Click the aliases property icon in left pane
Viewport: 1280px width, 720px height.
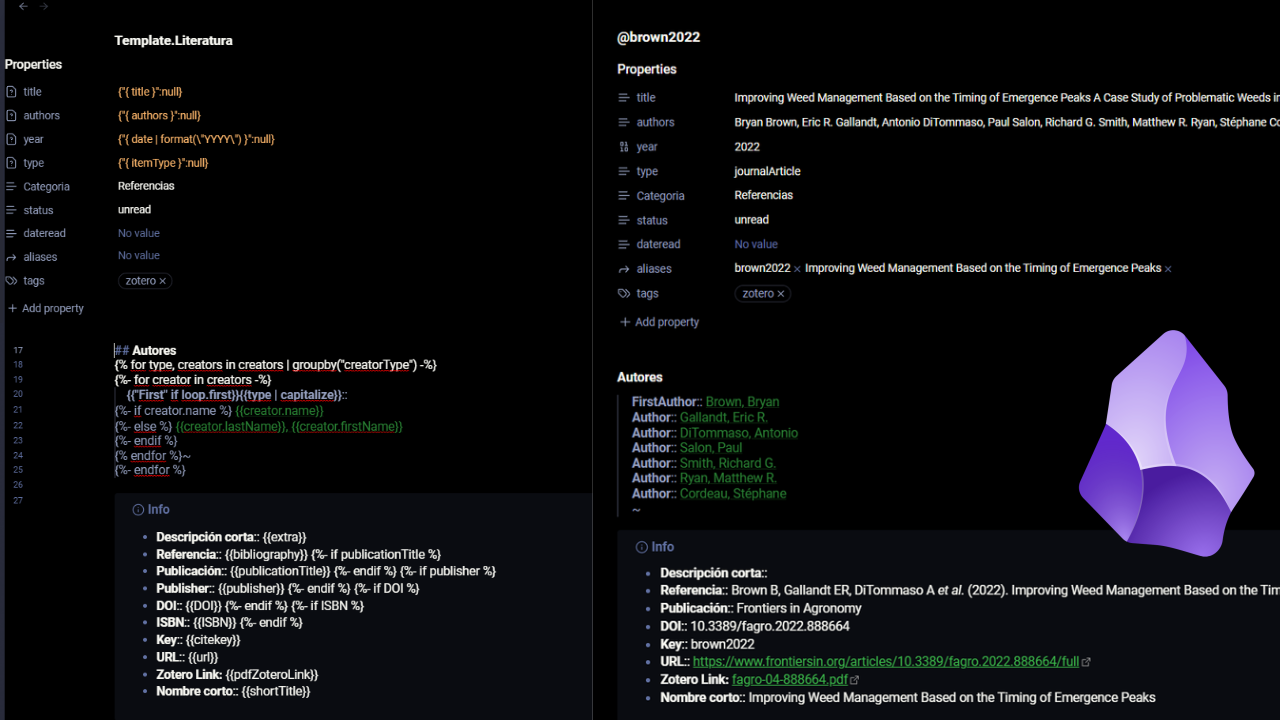pos(12,257)
